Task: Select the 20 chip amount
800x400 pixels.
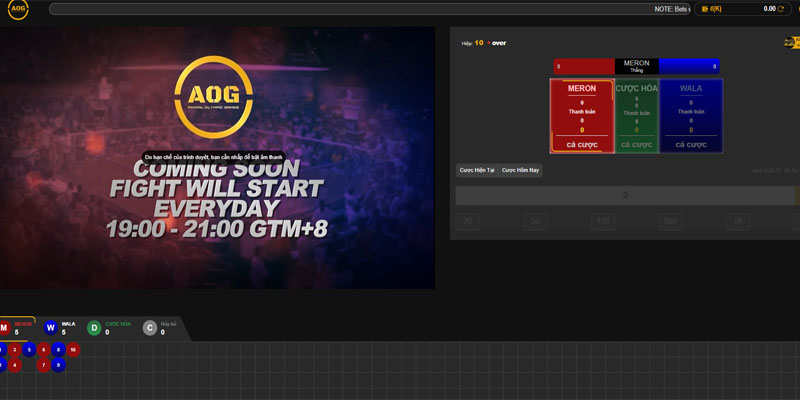Action: pyautogui.click(x=467, y=221)
